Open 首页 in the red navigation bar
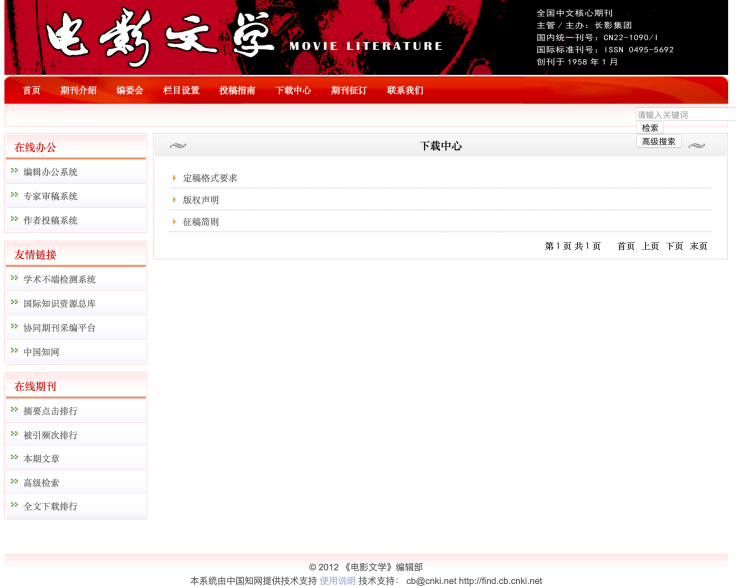The width and height of the screenshot is (736, 586). click(32, 90)
